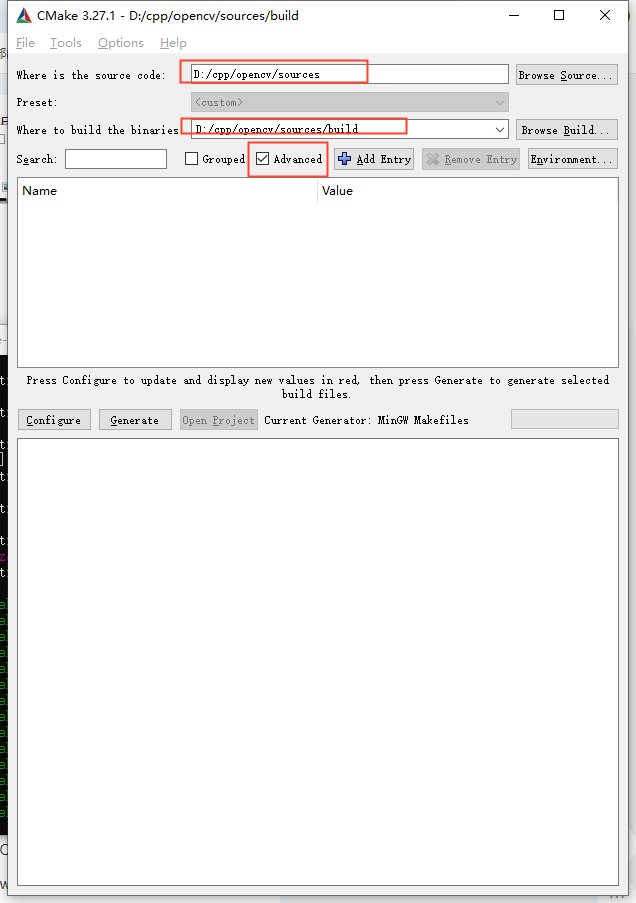Open the Options menu
The image size is (636, 903).
(x=120, y=43)
